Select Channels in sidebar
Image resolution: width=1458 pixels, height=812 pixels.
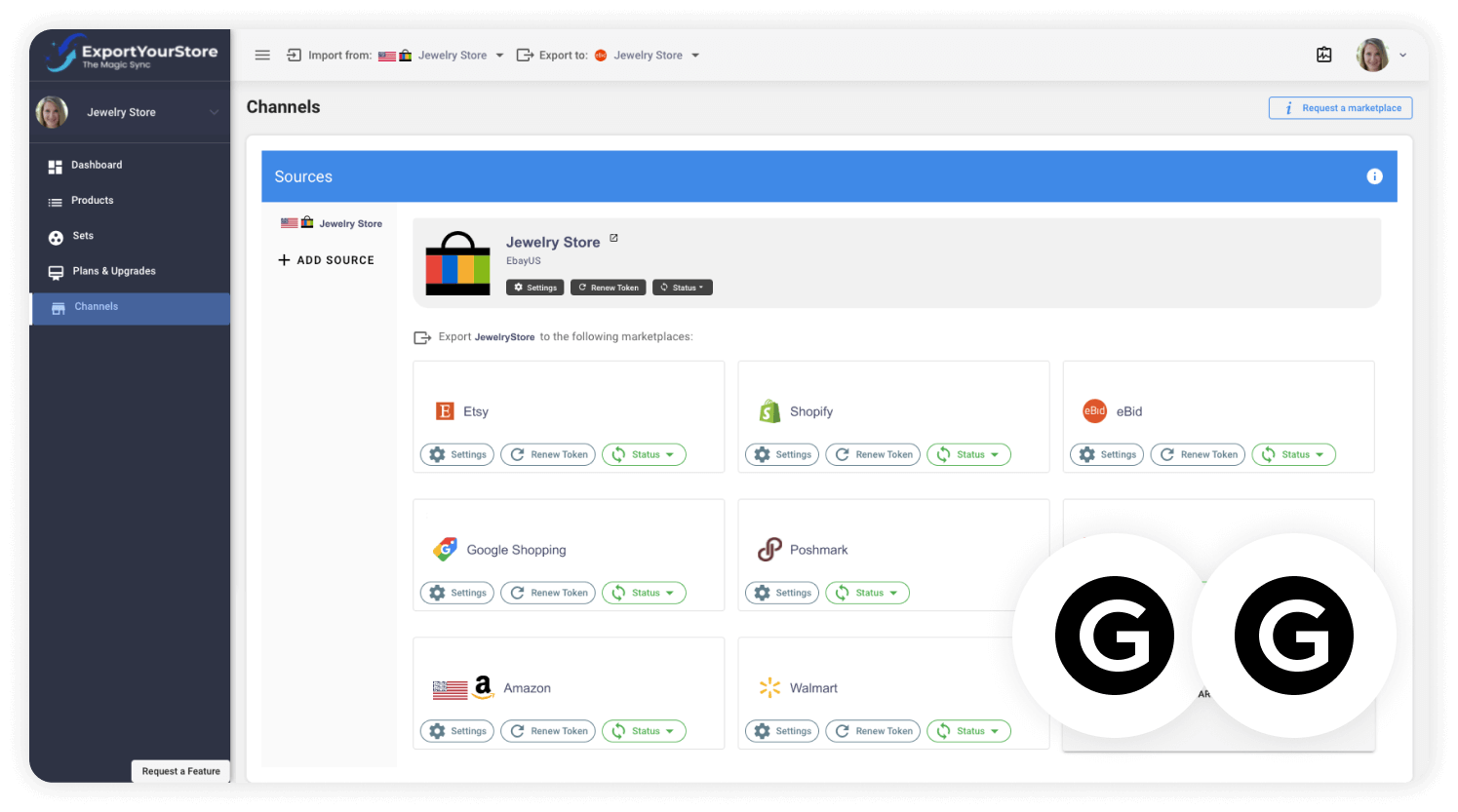(130, 307)
